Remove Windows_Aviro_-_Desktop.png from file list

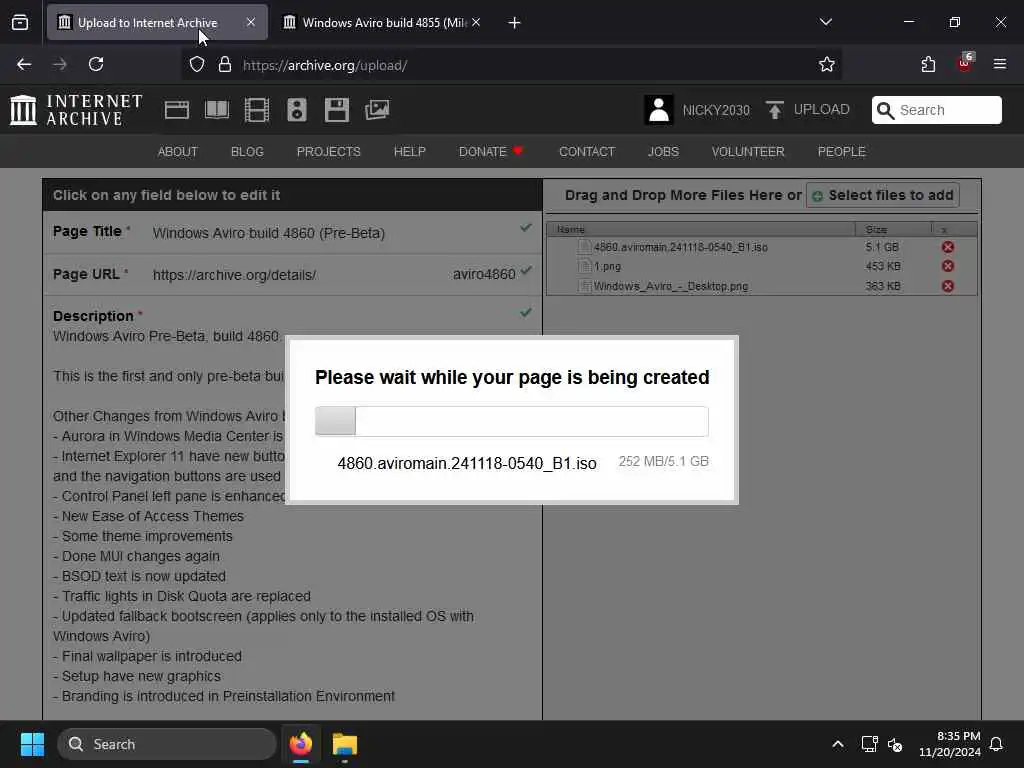pos(948,286)
